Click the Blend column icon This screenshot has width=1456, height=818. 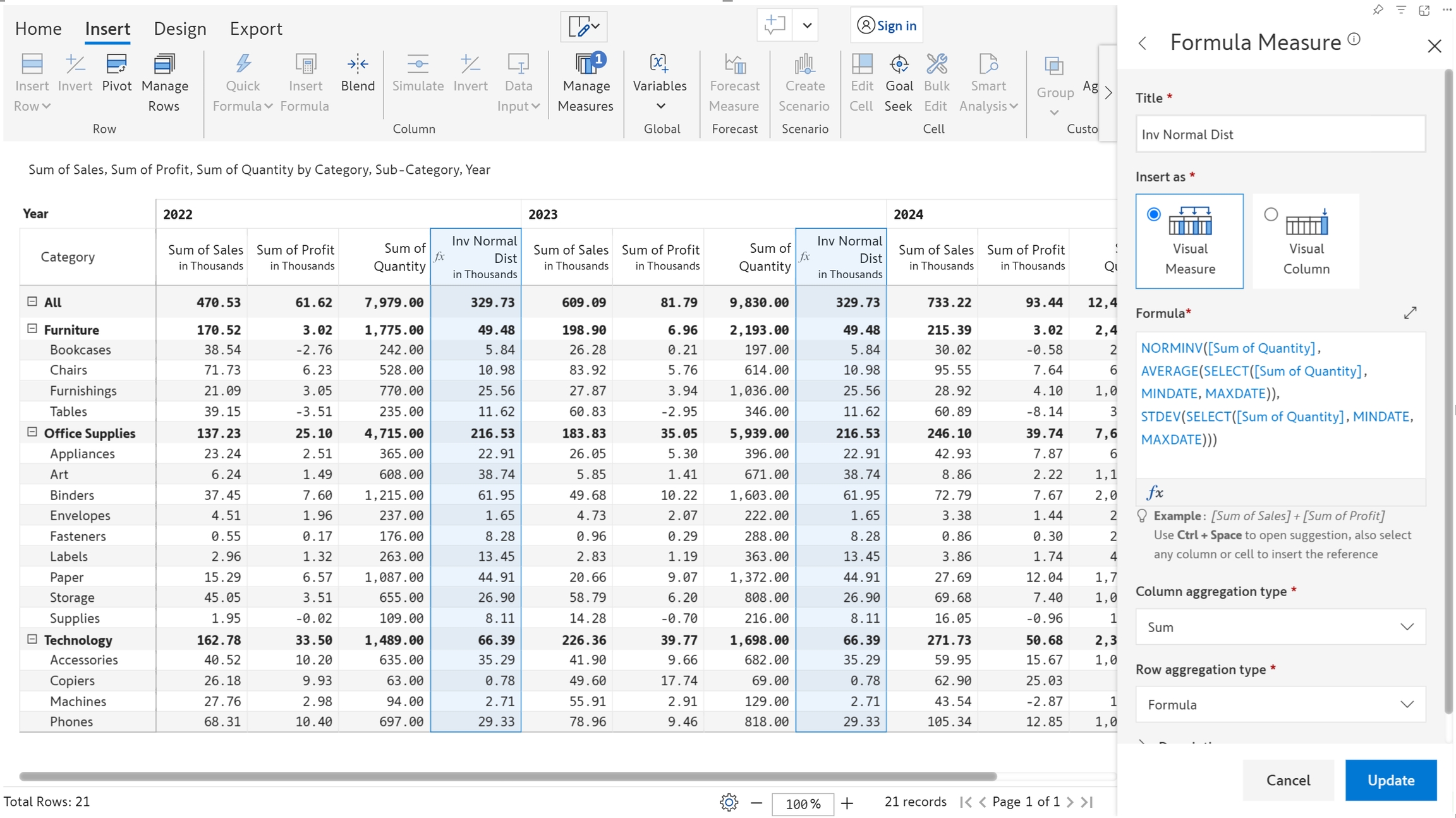358,74
